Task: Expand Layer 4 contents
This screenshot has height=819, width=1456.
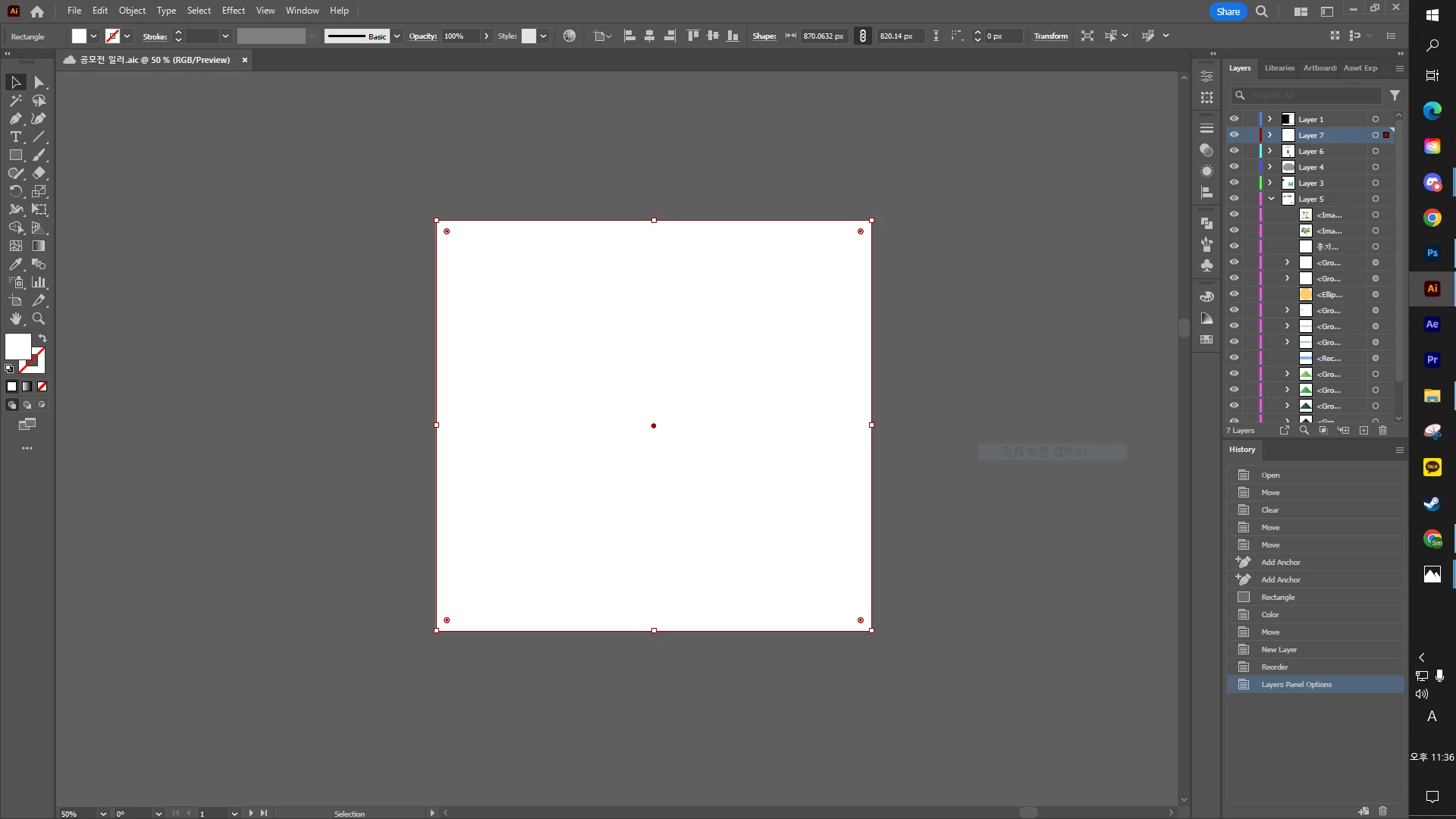Action: coord(1269,167)
